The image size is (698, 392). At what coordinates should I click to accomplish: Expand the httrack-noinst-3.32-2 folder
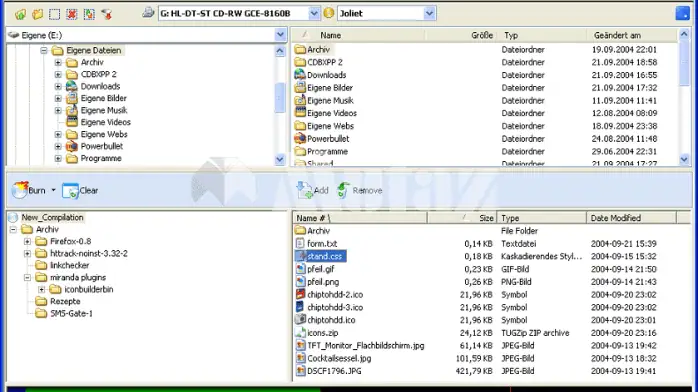coord(28,253)
